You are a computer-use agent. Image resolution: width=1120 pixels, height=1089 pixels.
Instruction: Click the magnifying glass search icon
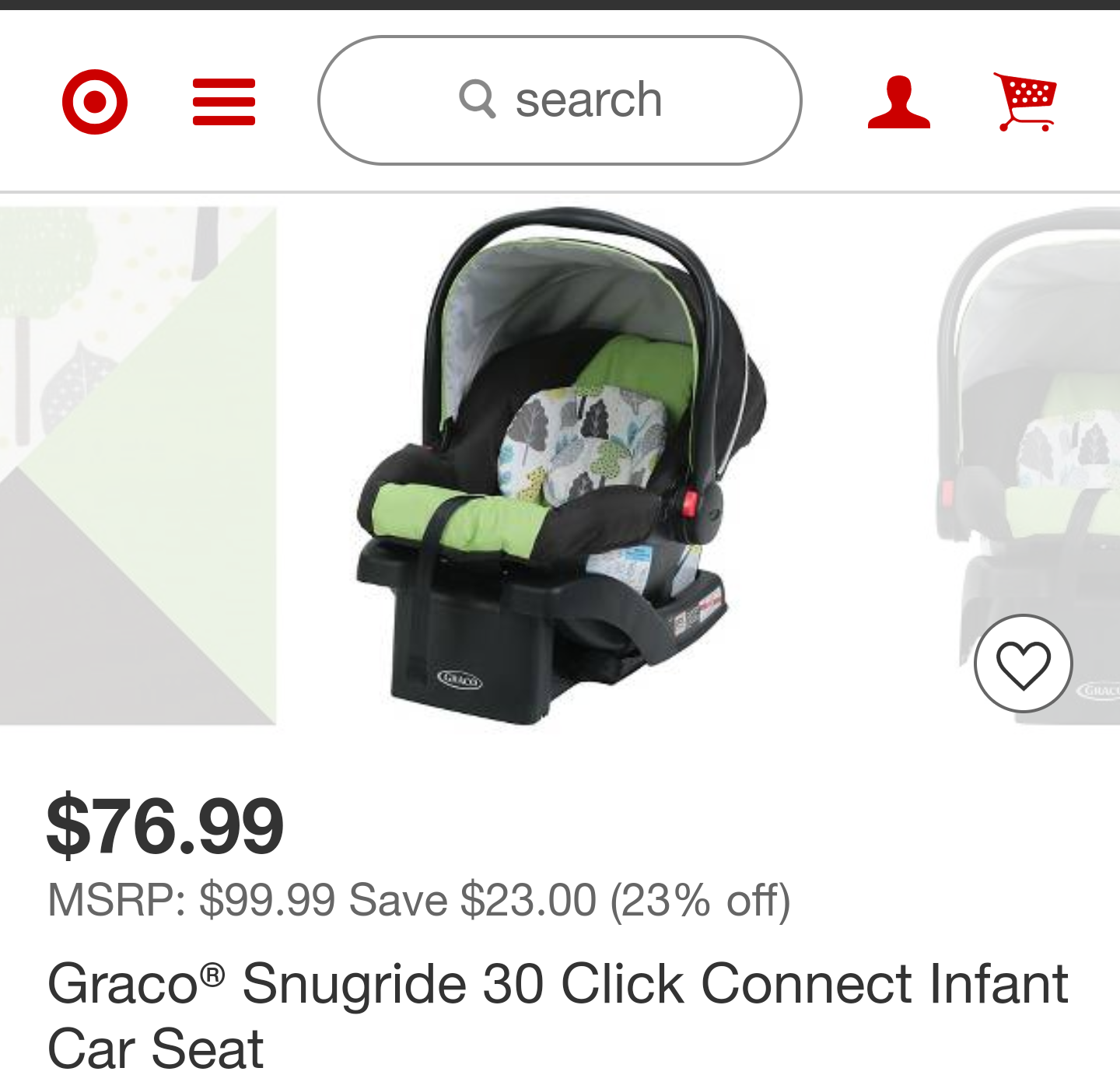click(x=478, y=100)
